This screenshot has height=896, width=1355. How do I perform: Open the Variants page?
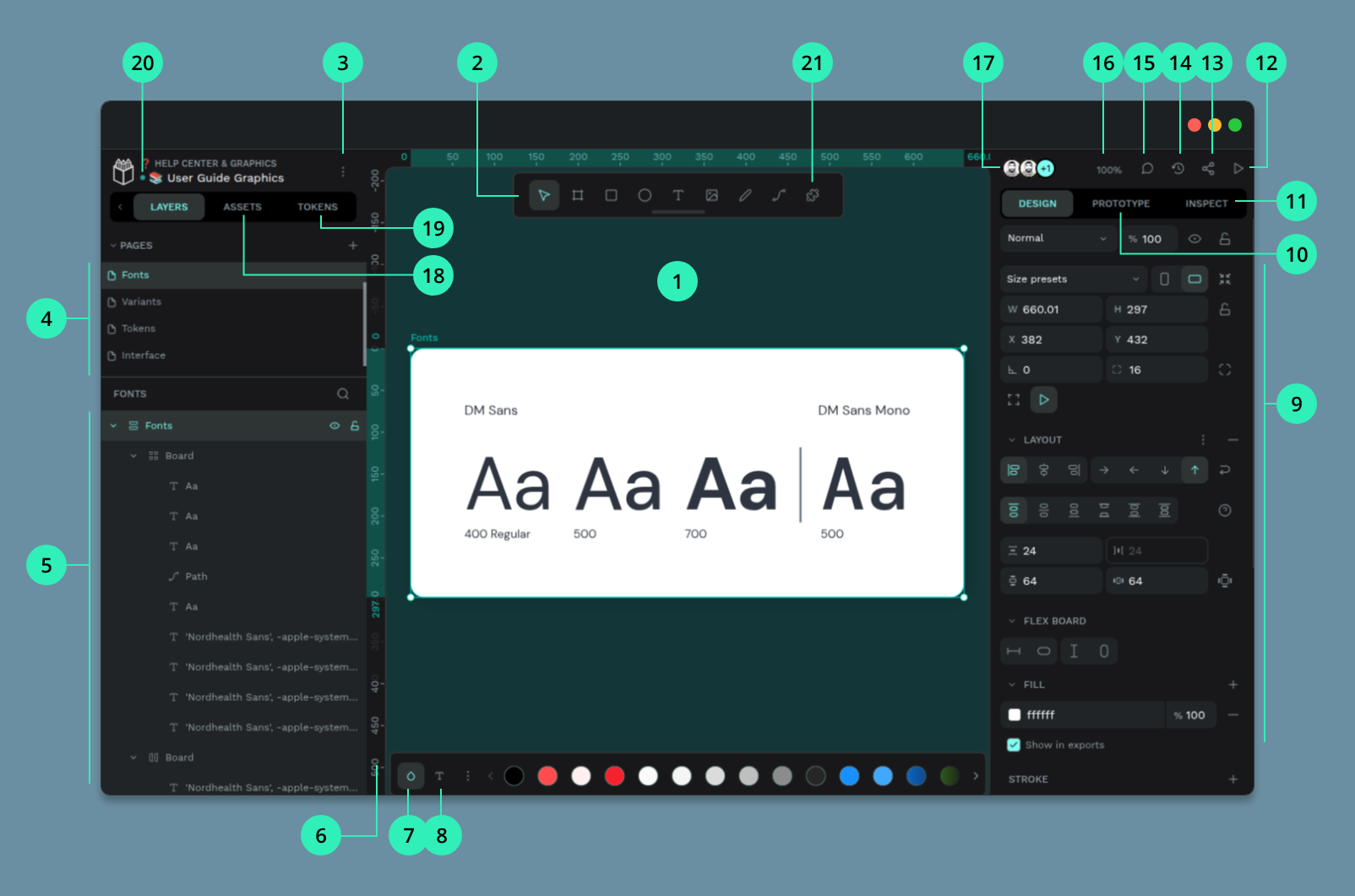coord(141,301)
